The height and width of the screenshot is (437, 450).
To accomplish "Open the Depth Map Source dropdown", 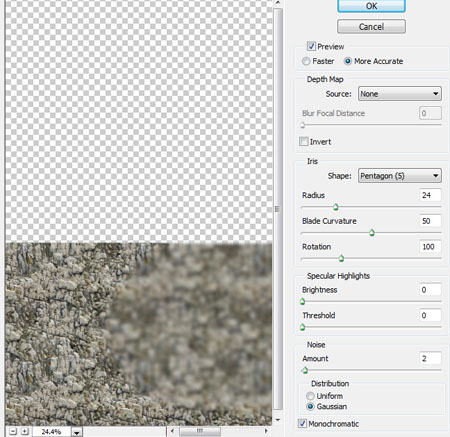I will coord(400,94).
